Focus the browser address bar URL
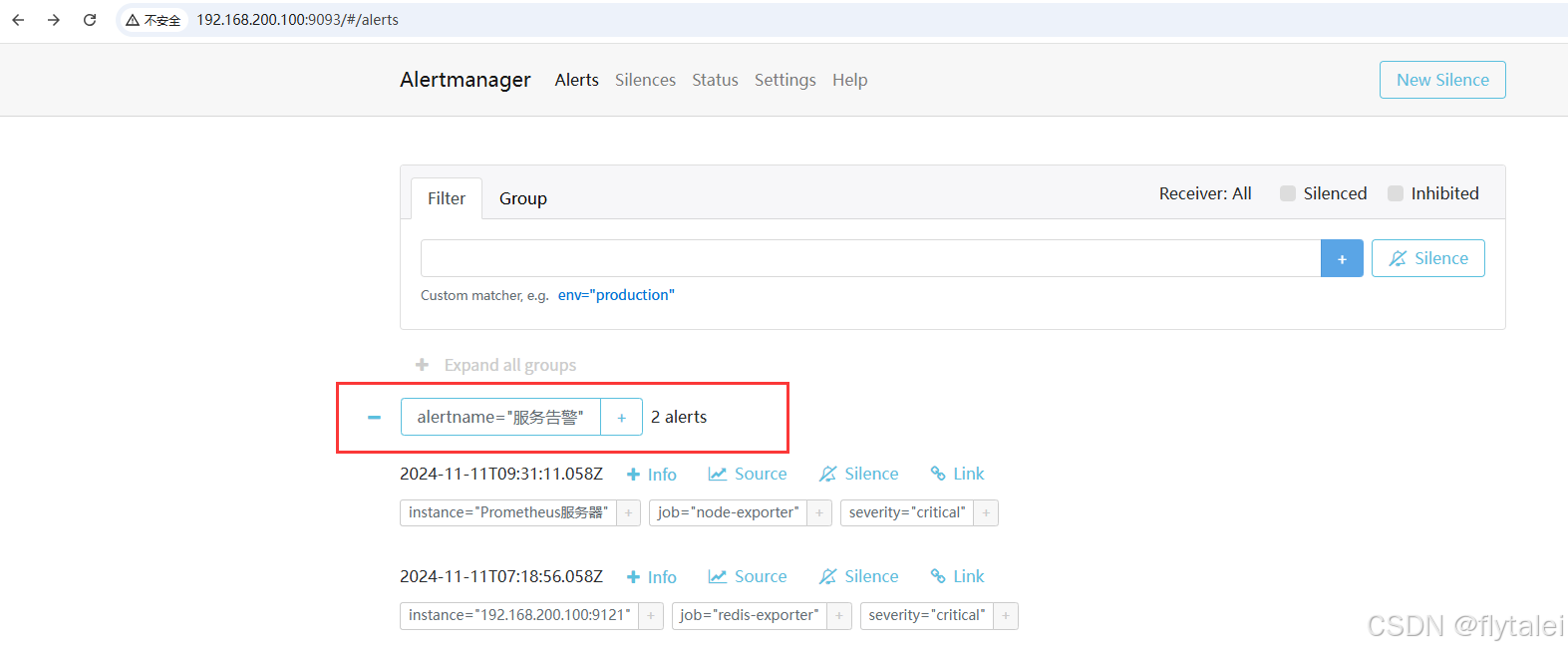Image resolution: width=1568 pixels, height=653 pixels. click(297, 20)
